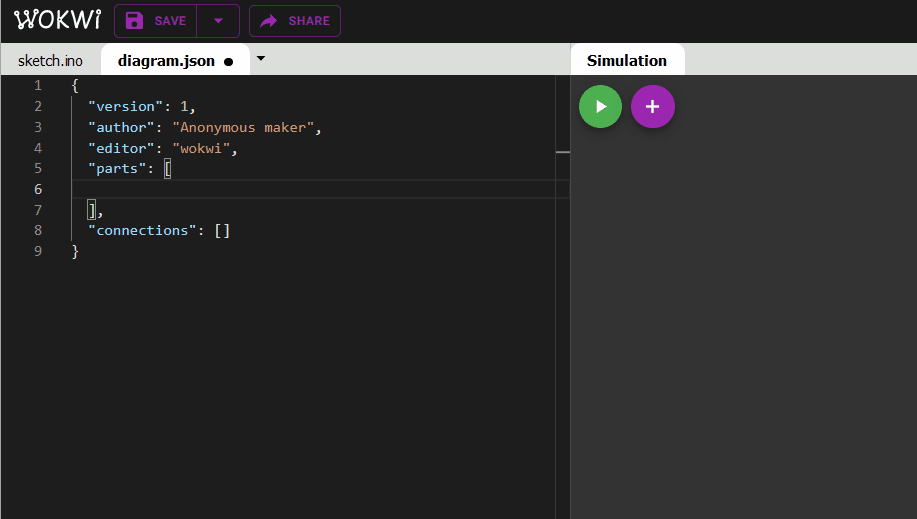Select the diagram.json tab
Screen dimensions: 917x519
175,60
